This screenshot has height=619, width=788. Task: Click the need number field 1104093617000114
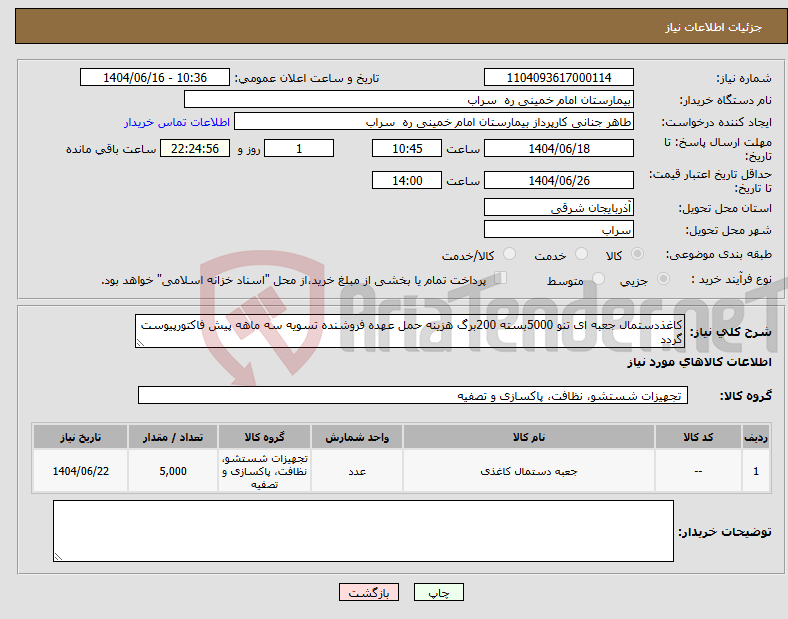pos(558,77)
